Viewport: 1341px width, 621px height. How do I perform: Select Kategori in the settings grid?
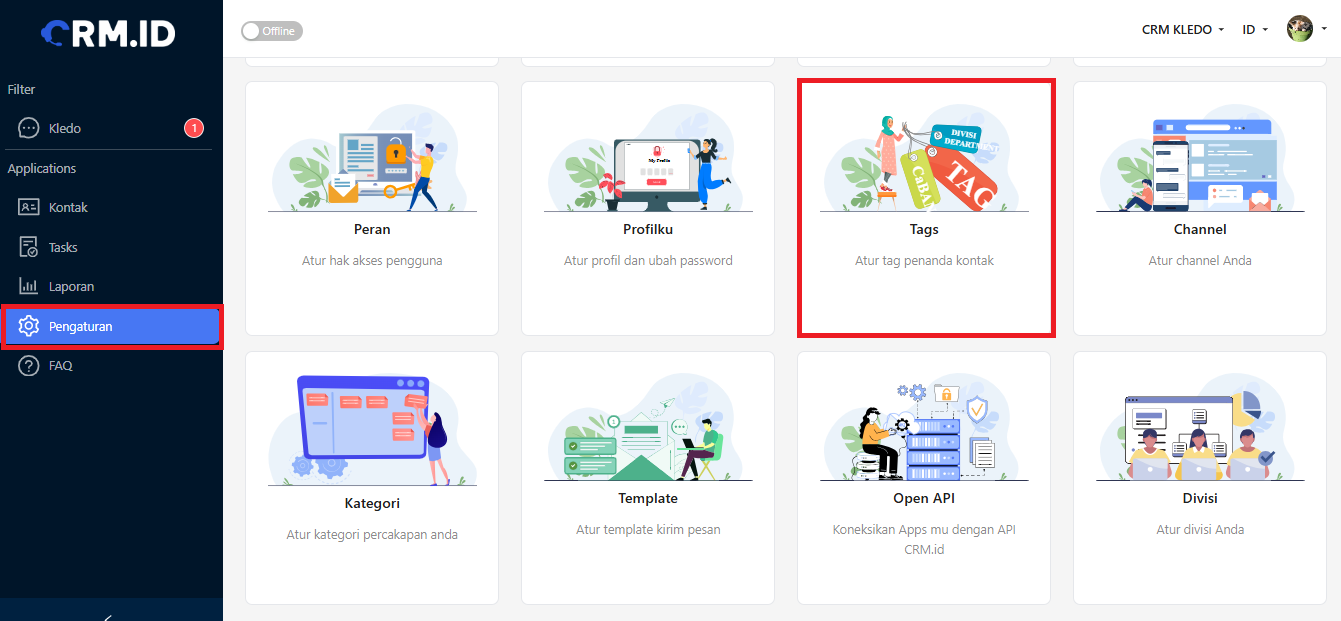pos(372,478)
